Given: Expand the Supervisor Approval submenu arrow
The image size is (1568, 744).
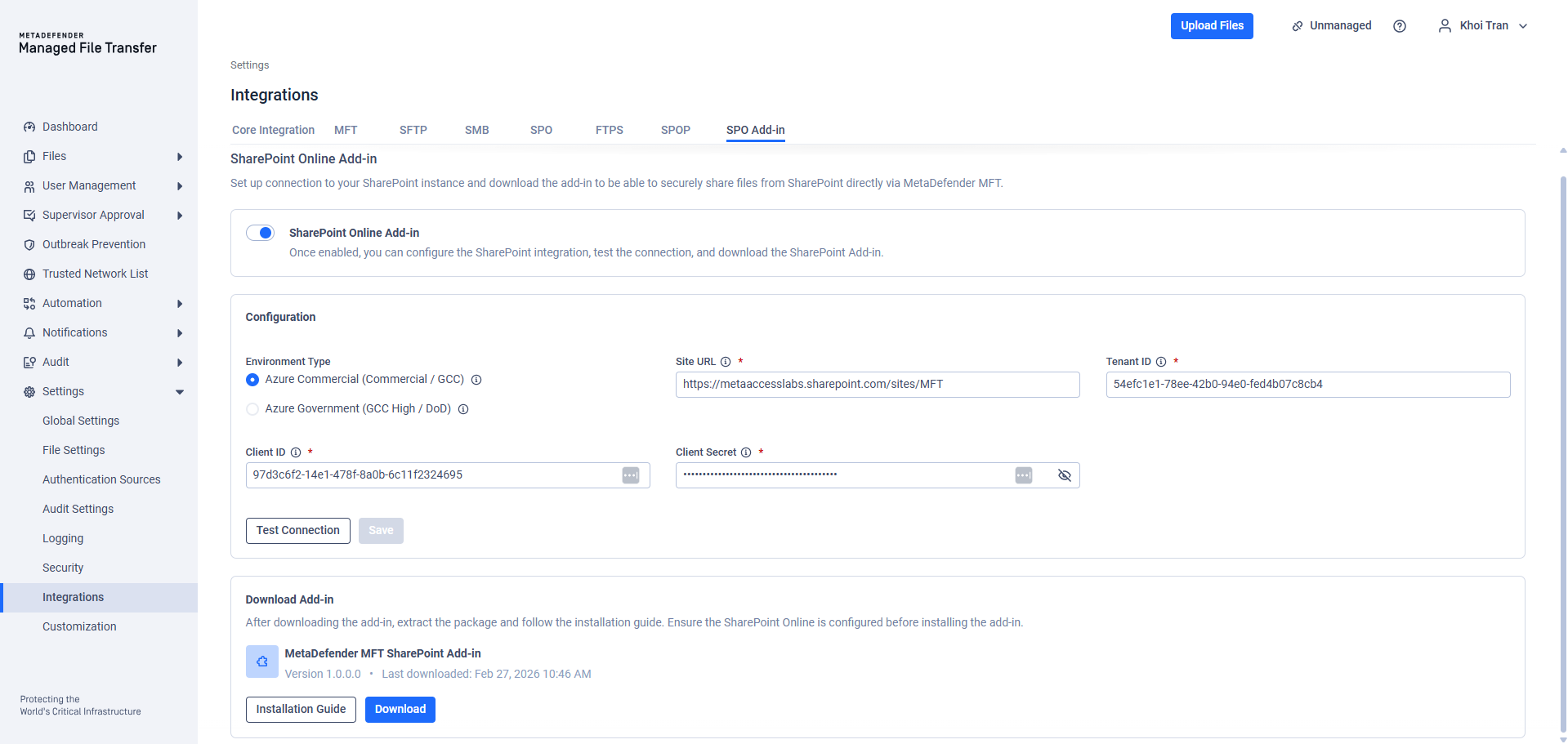Looking at the screenshot, I should [180, 216].
